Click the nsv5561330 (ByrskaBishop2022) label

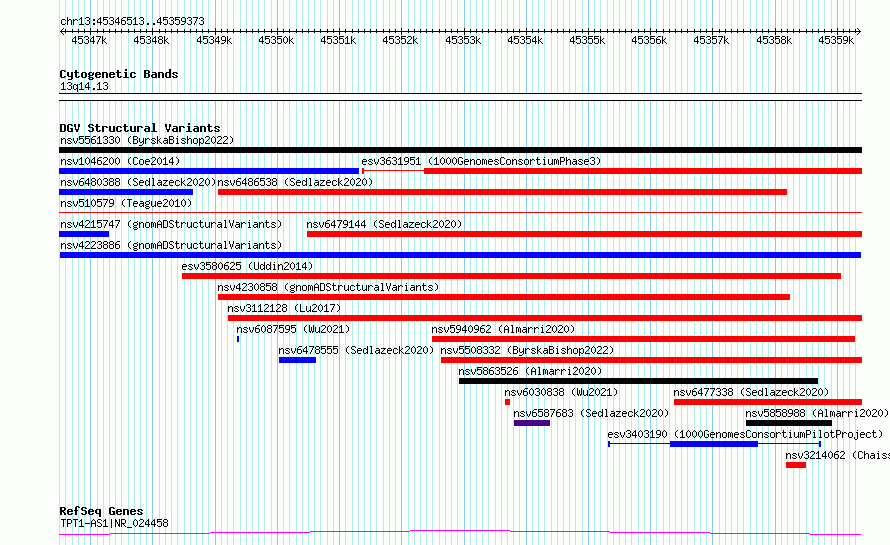pos(147,140)
